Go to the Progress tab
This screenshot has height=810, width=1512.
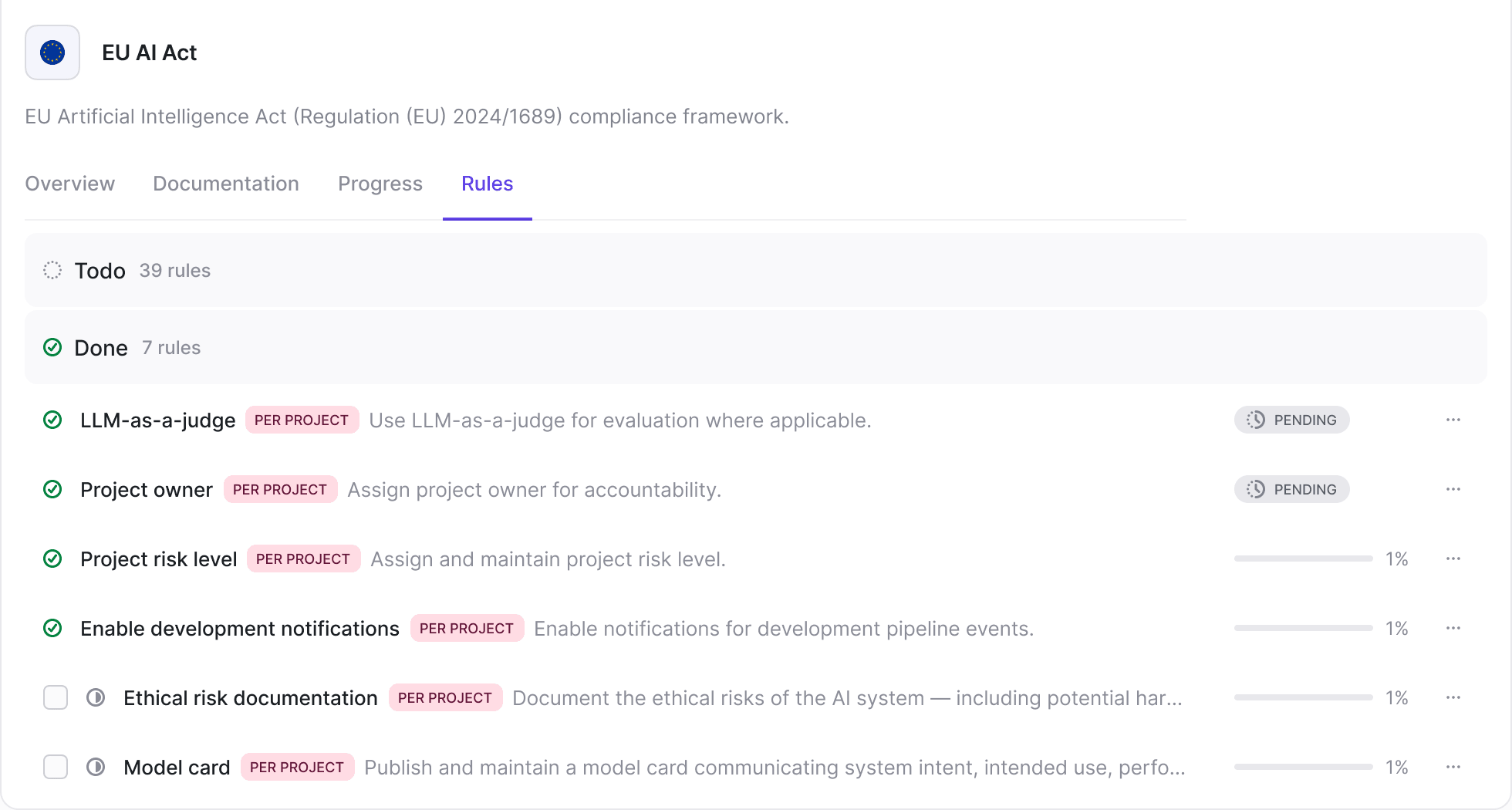(380, 184)
